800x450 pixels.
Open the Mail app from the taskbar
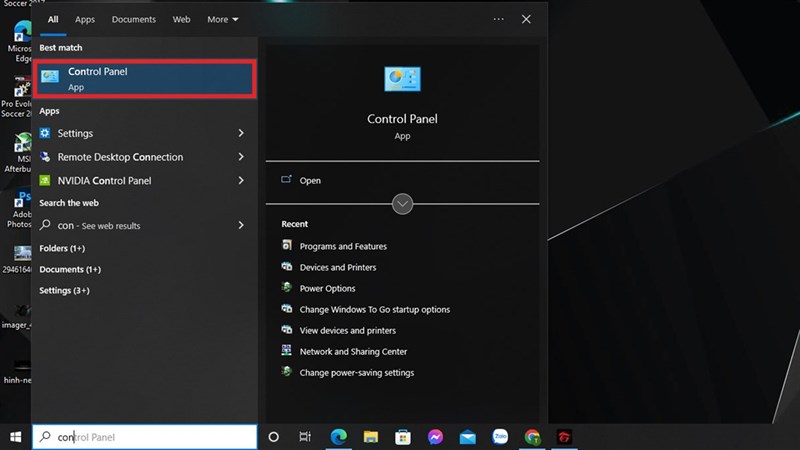pyautogui.click(x=467, y=437)
